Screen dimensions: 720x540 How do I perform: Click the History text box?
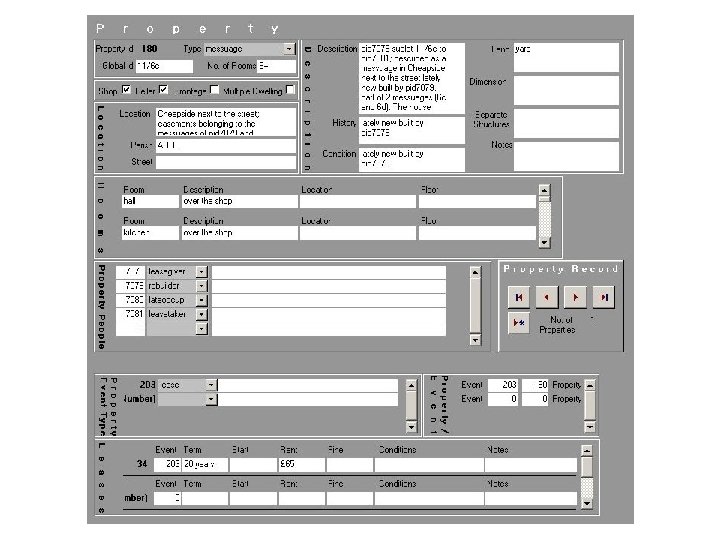(412, 130)
